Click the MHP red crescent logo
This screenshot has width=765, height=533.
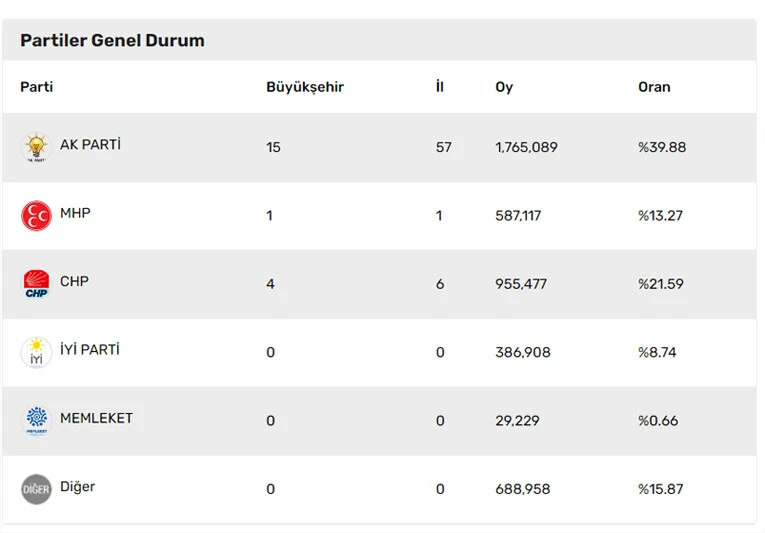36,216
